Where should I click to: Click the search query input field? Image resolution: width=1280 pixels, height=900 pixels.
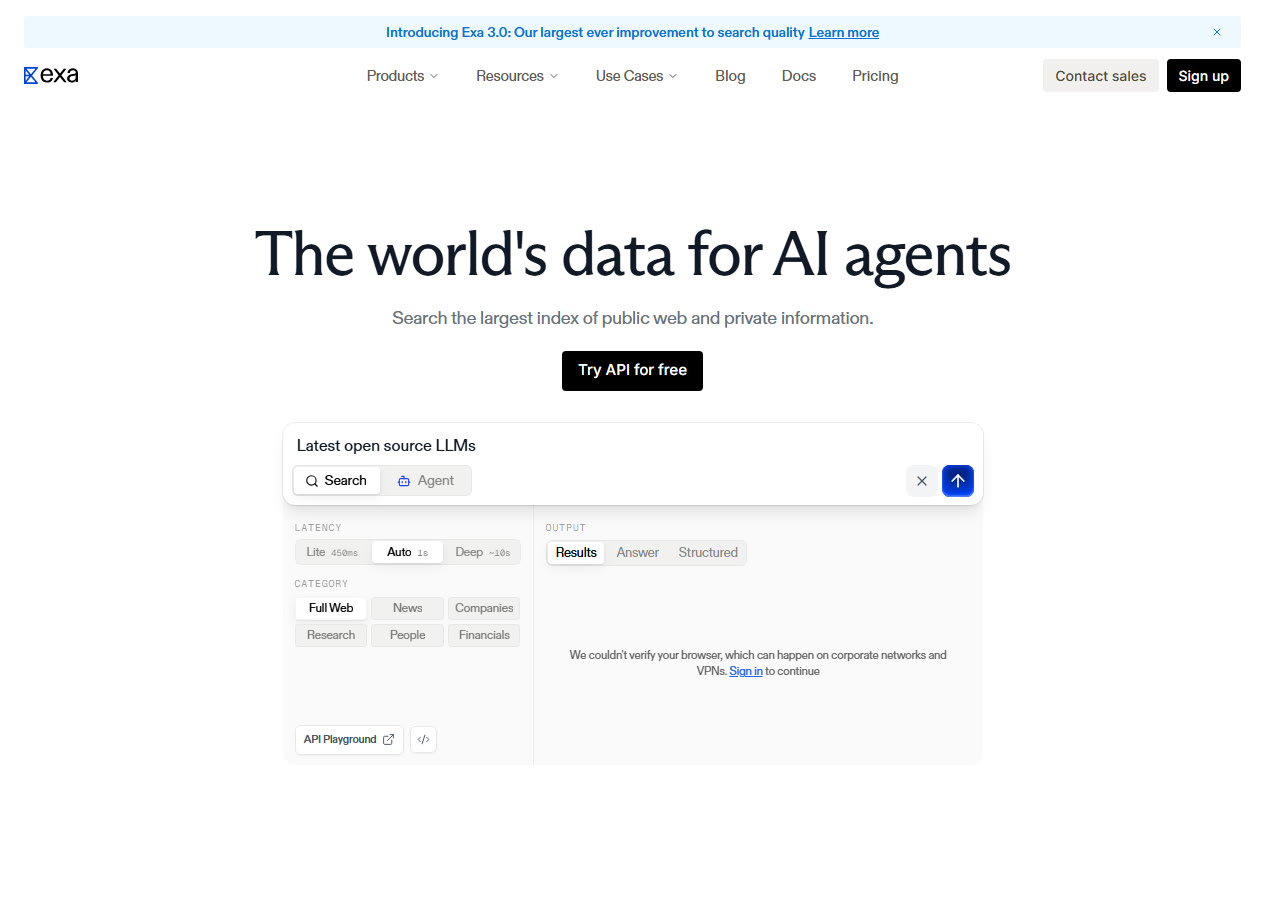click(632, 446)
